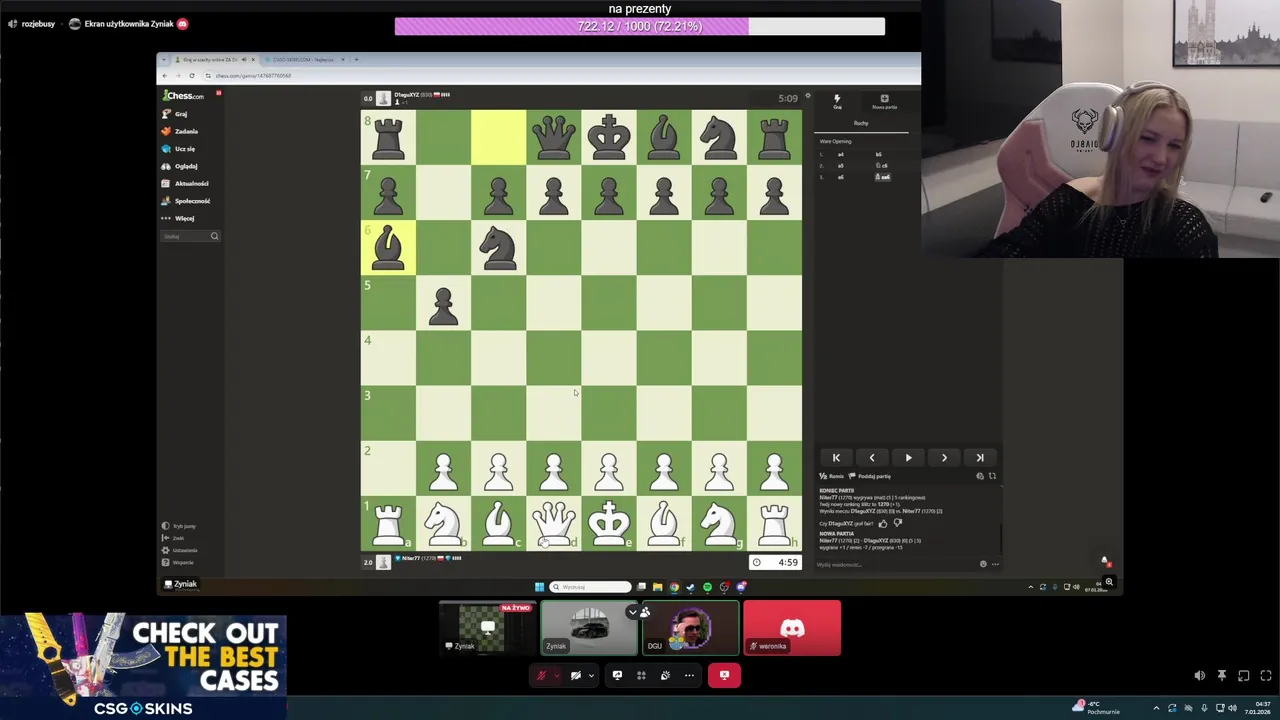
Task: Open Aktualności news section
Action: (x=185, y=183)
